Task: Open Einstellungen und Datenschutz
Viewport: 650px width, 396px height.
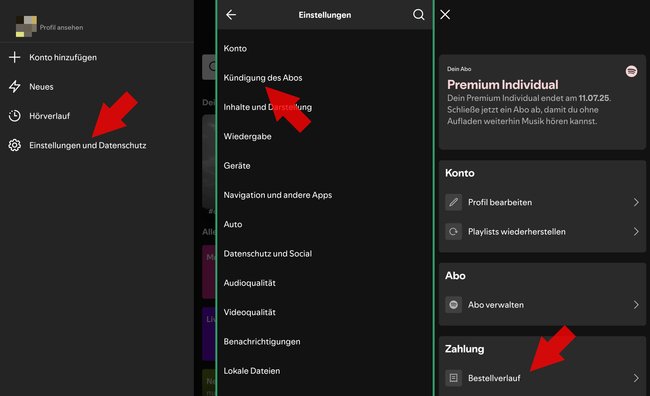Action: pyautogui.click(x=87, y=146)
